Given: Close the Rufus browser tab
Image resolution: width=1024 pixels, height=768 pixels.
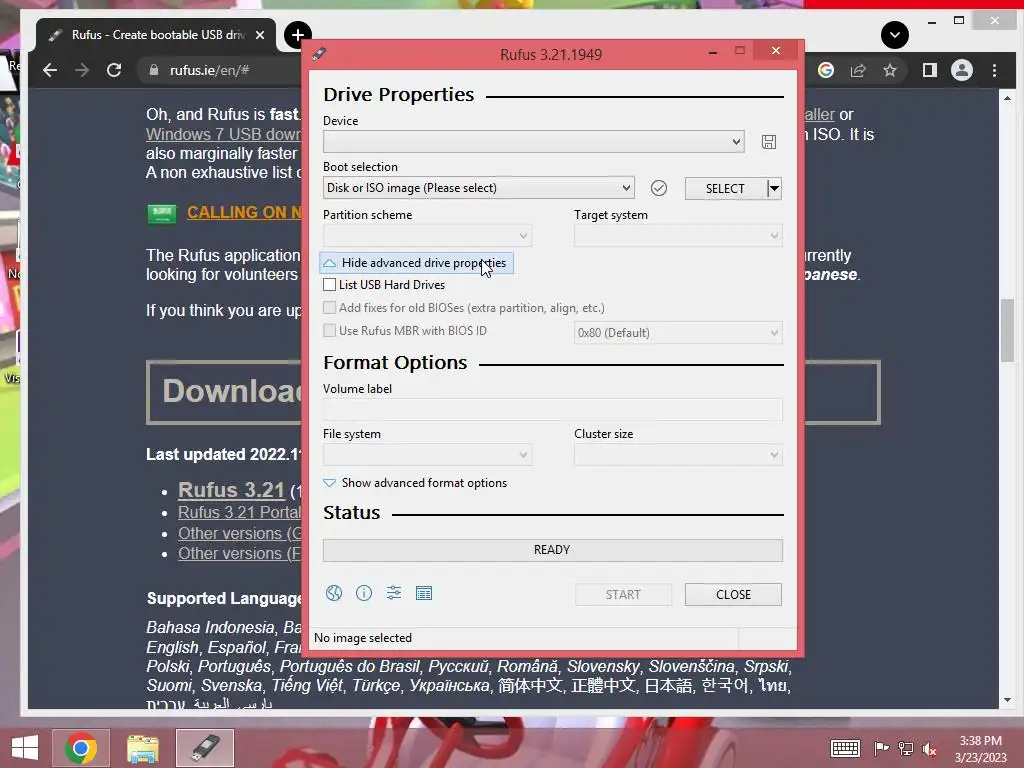Looking at the screenshot, I should (x=260, y=35).
